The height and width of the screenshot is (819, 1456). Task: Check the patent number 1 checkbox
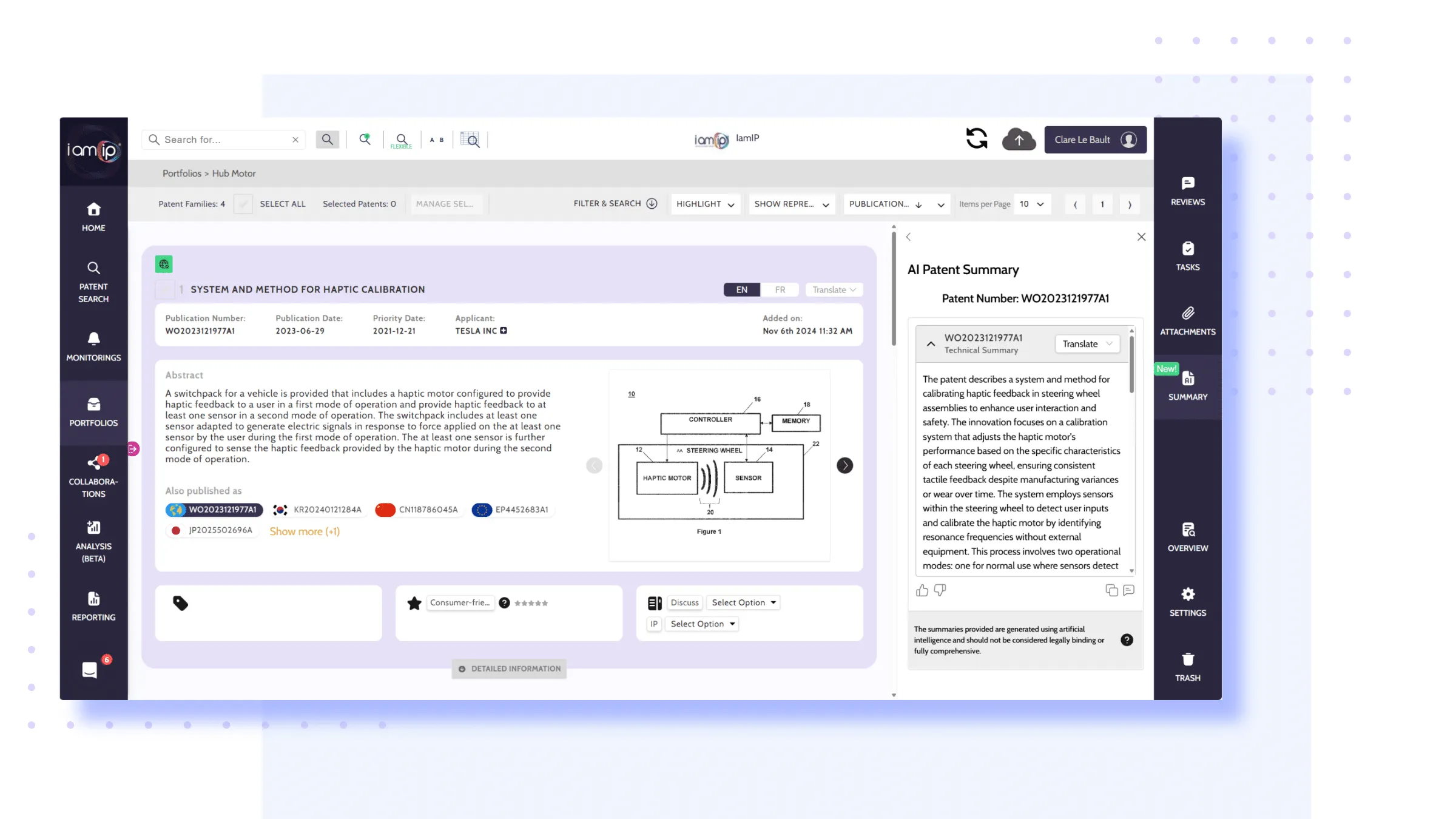click(x=164, y=289)
